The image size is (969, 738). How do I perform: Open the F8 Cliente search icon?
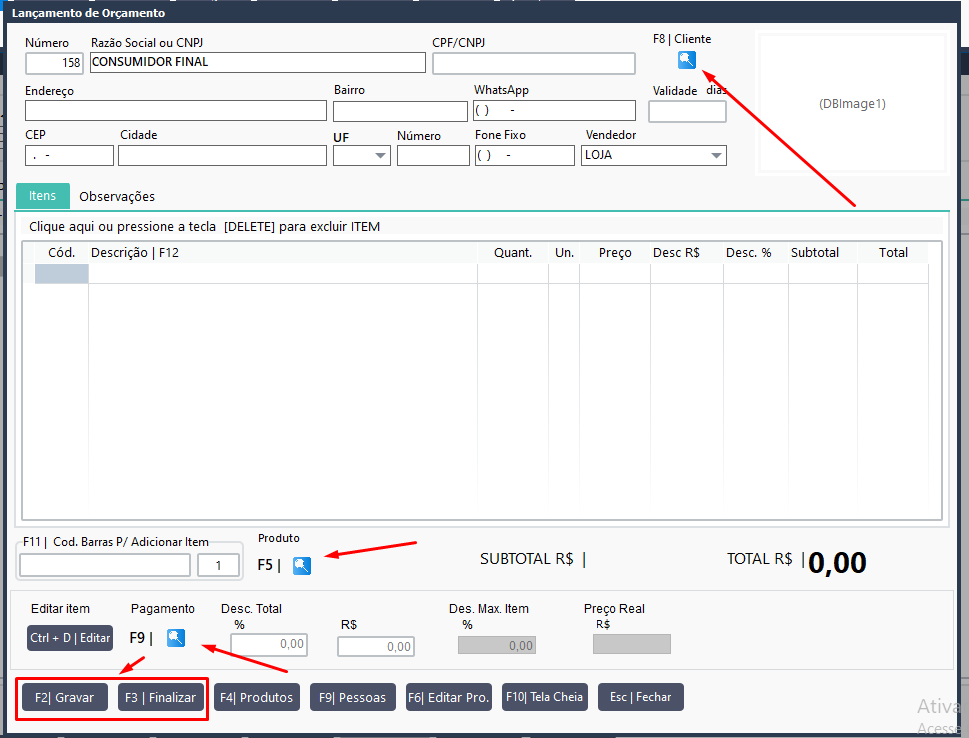point(687,60)
